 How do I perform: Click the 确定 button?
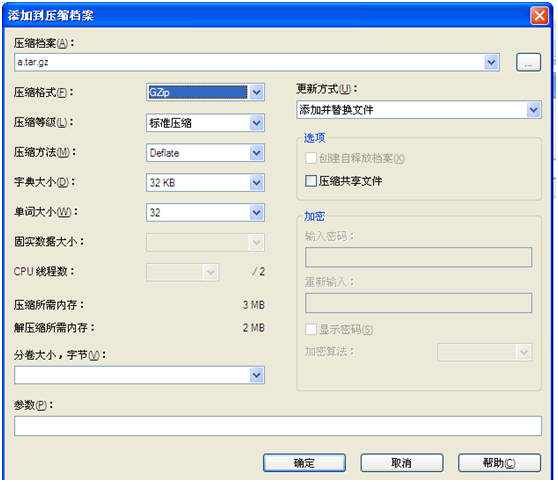click(304, 463)
